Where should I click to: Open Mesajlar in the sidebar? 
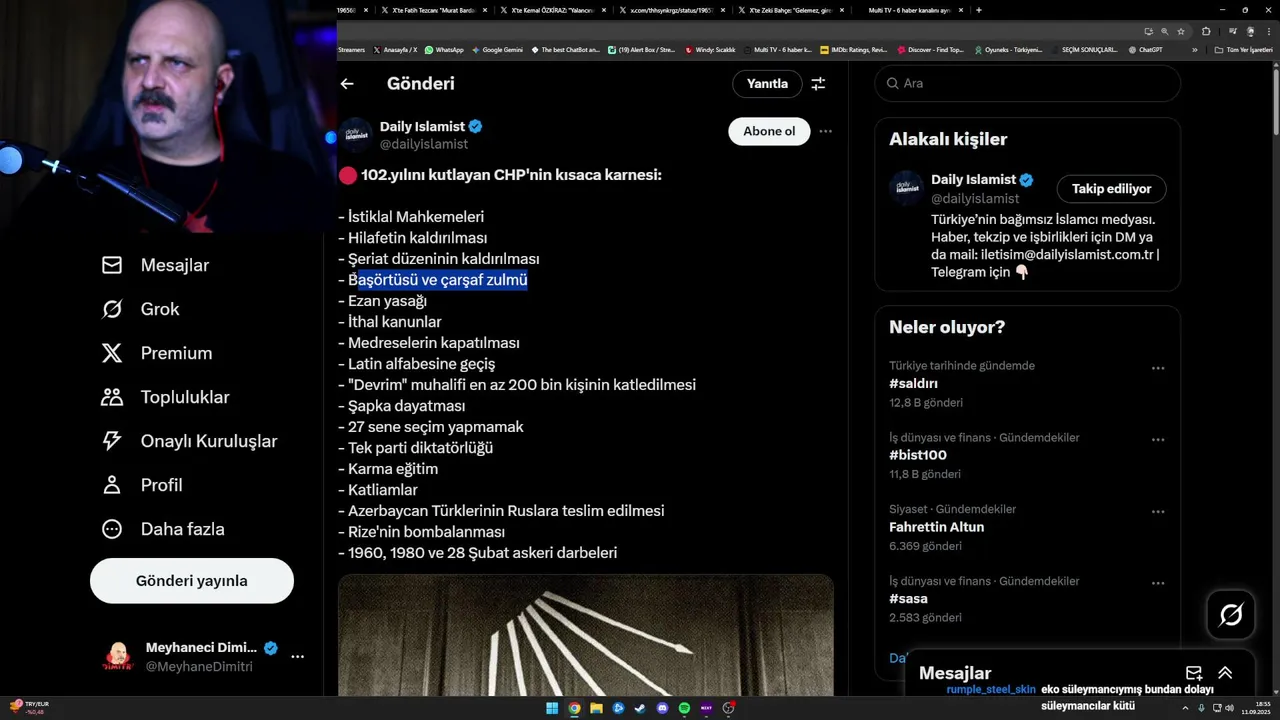(x=155, y=265)
